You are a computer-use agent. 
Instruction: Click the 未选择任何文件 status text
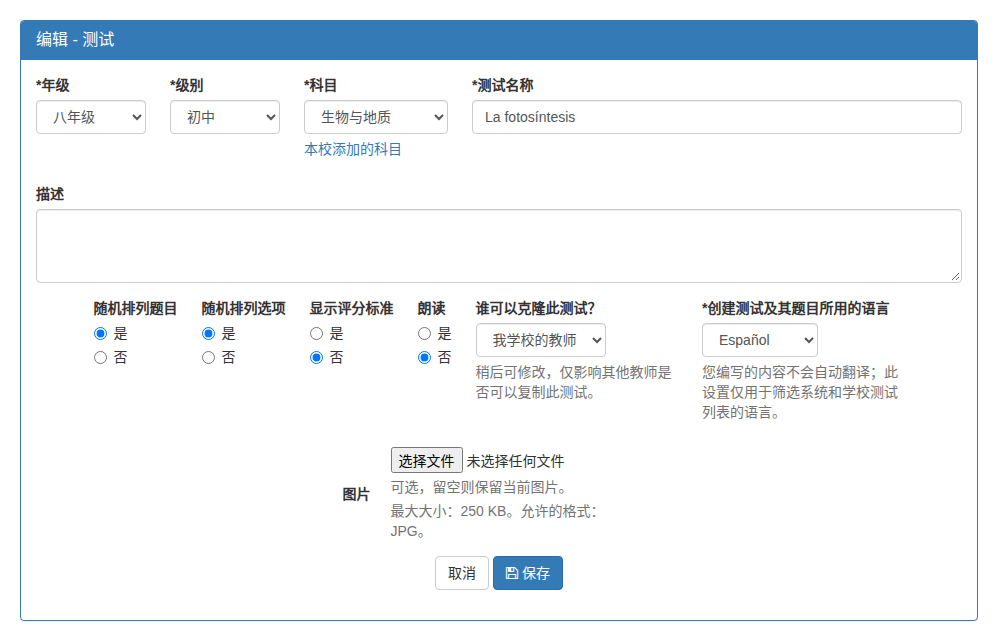point(516,461)
